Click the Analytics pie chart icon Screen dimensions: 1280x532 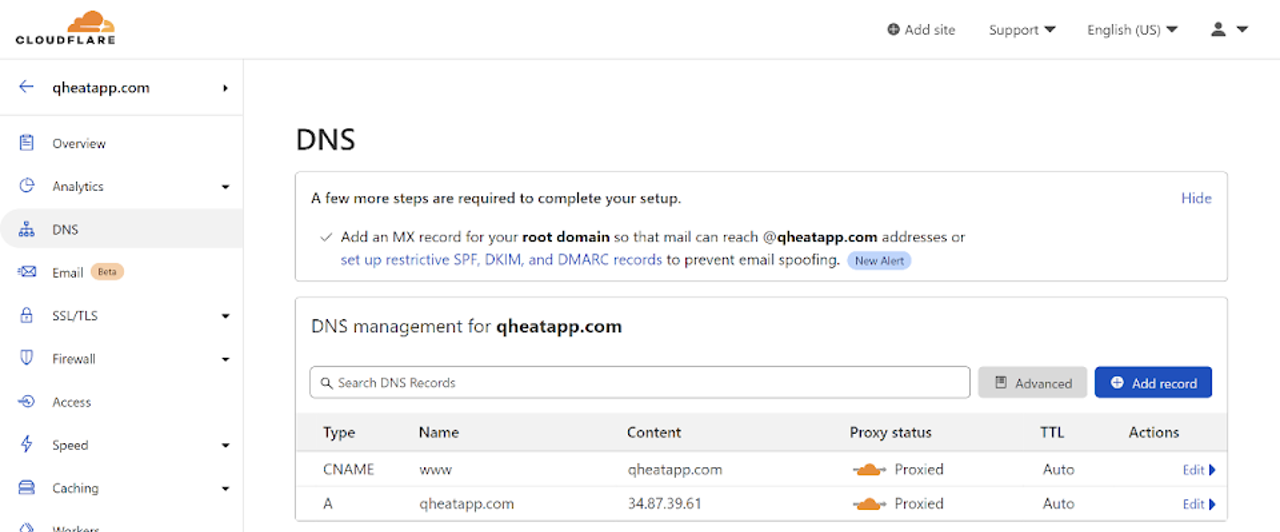(27, 186)
